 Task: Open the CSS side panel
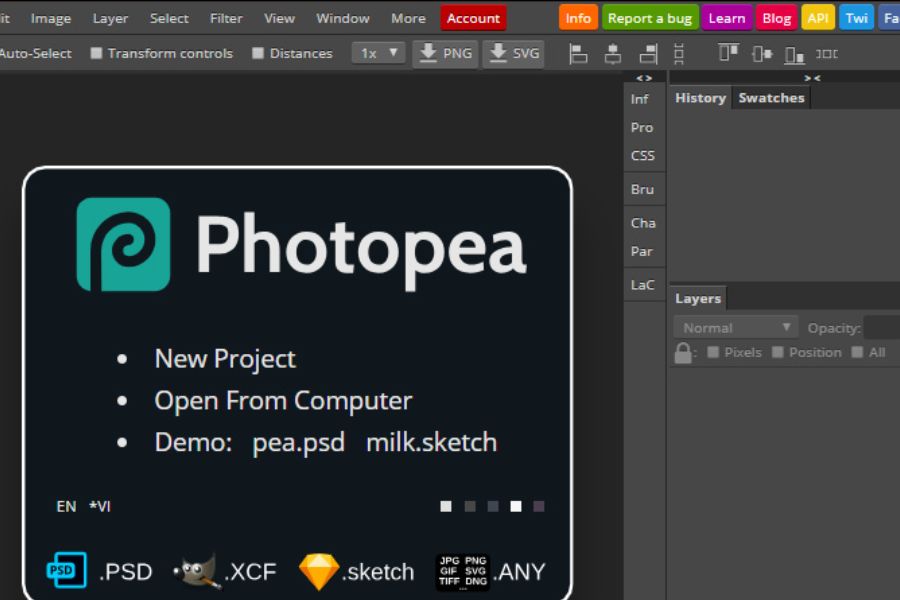tap(642, 156)
